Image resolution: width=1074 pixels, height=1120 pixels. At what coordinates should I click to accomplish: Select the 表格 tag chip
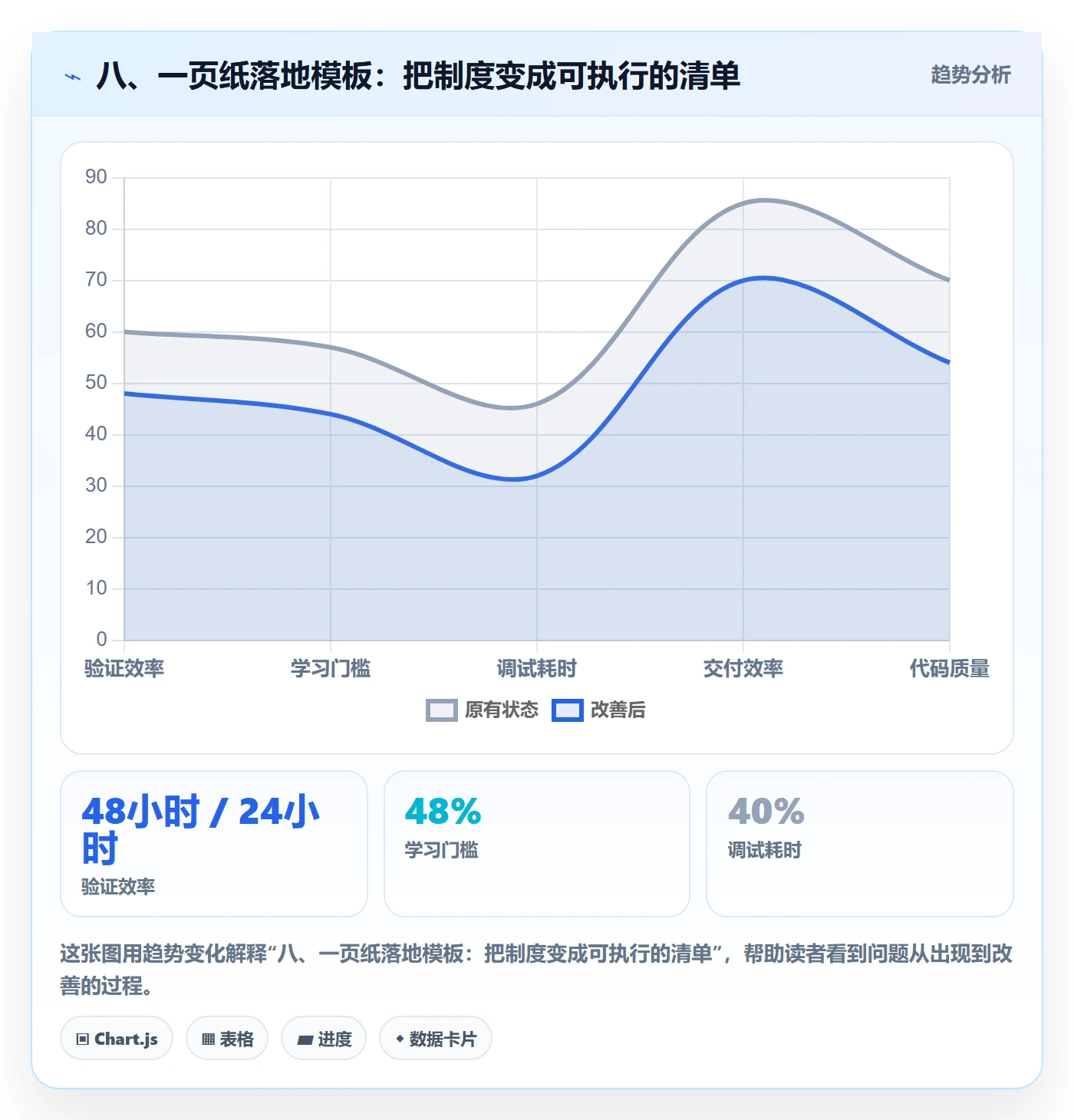[x=227, y=1039]
